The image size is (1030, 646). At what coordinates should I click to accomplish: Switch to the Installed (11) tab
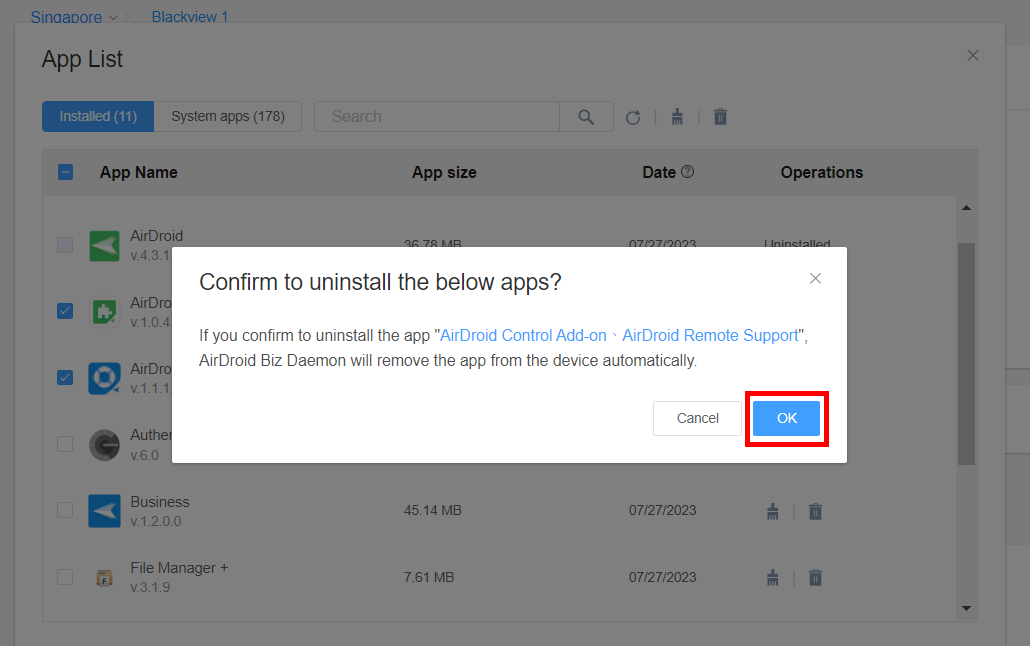98,116
